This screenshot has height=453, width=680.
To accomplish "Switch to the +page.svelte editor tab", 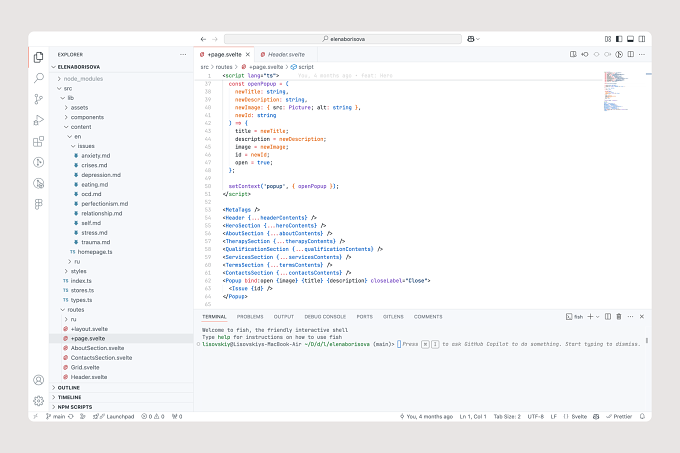I will (224, 55).
